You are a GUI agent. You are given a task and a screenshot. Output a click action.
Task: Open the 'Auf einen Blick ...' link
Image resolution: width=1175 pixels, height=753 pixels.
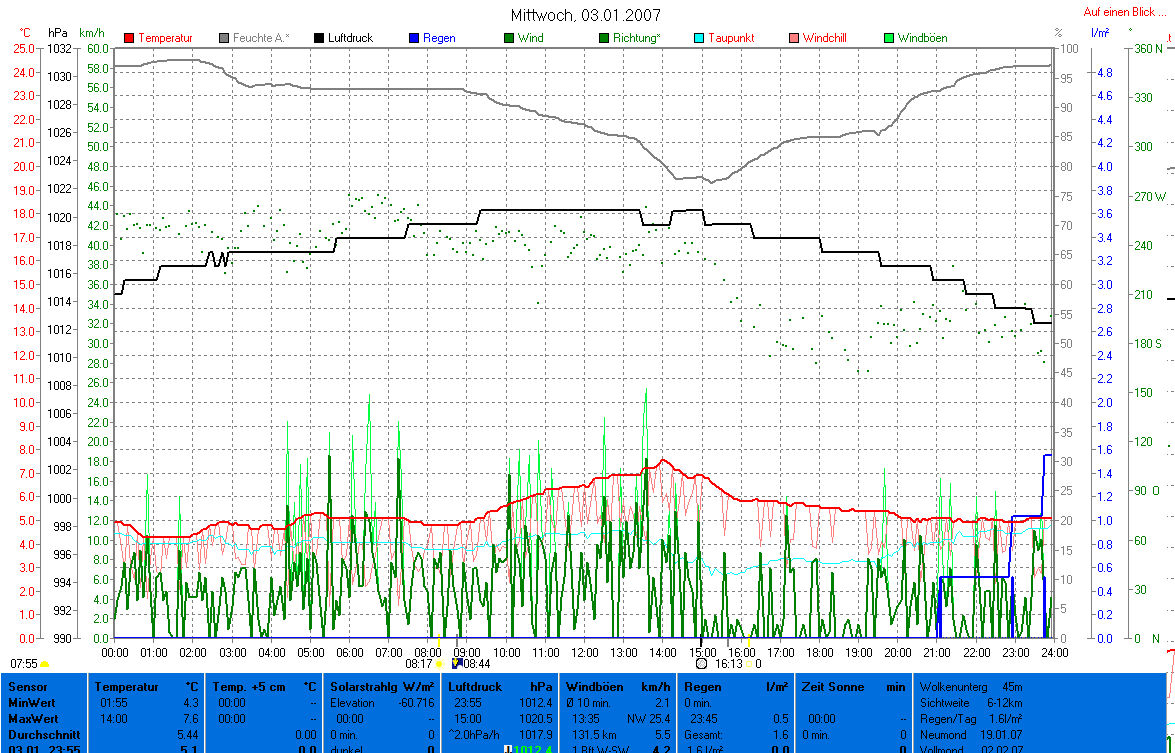click(x=1124, y=12)
